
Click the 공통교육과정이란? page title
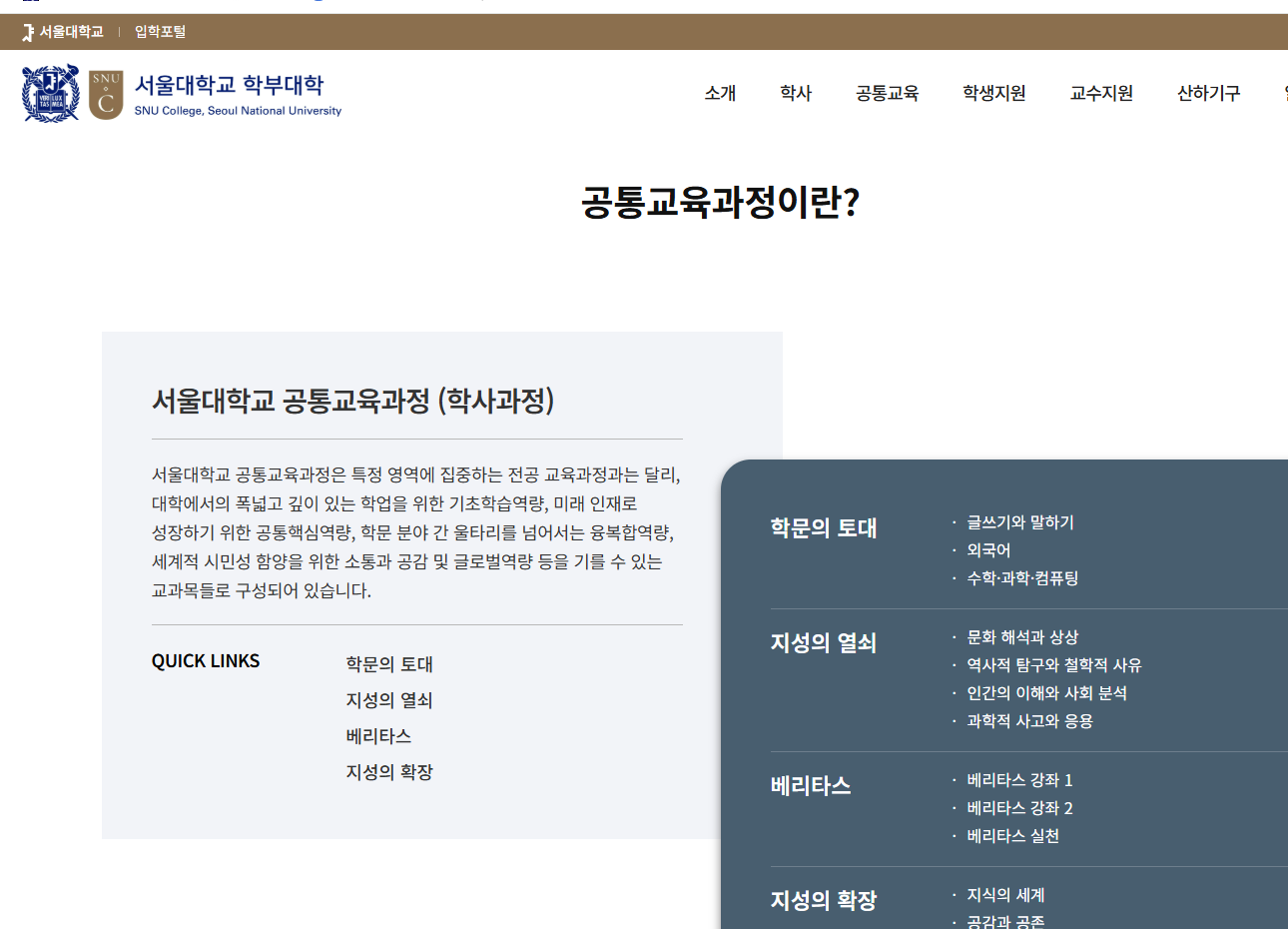pos(720,202)
